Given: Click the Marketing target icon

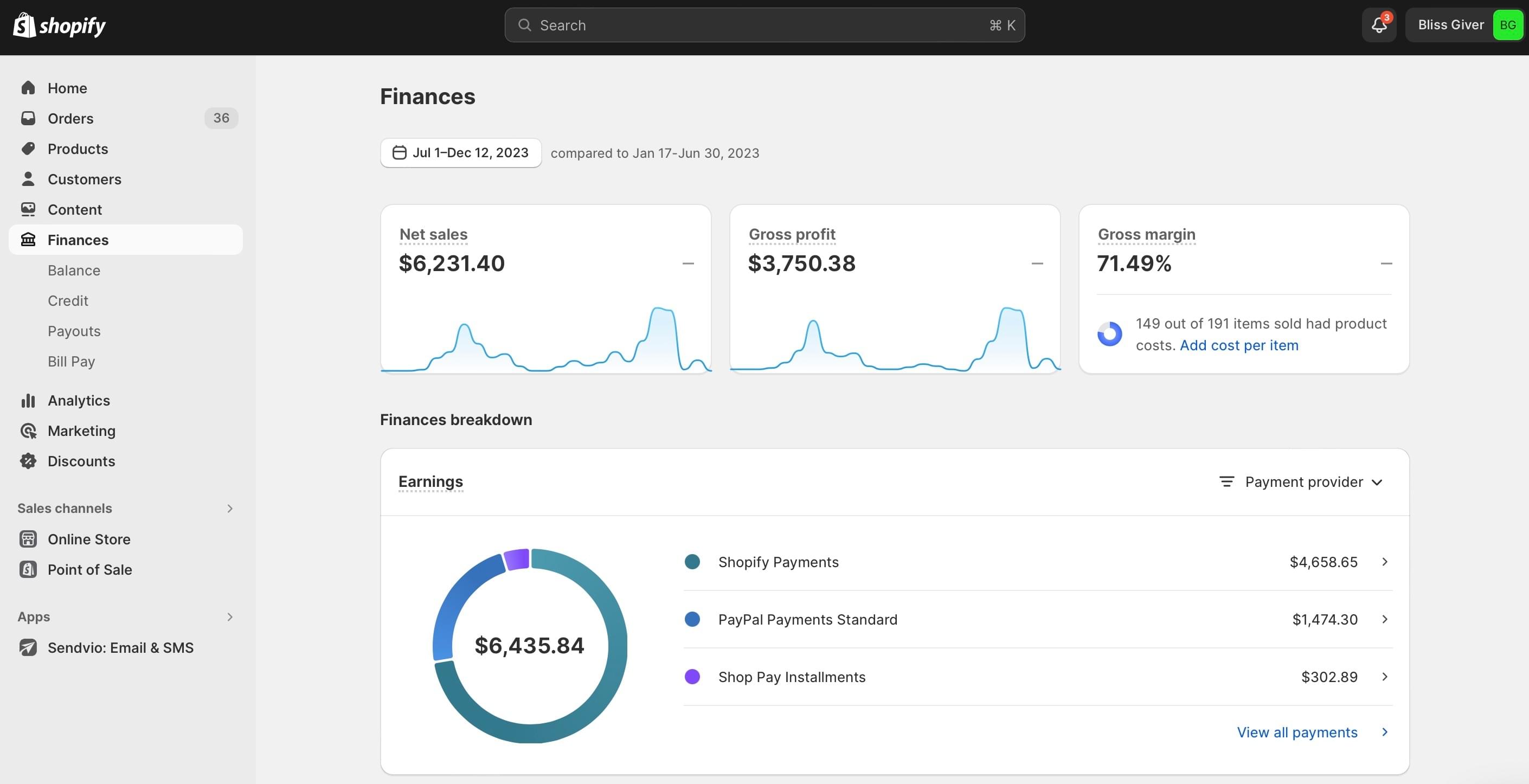Looking at the screenshot, I should 28,431.
